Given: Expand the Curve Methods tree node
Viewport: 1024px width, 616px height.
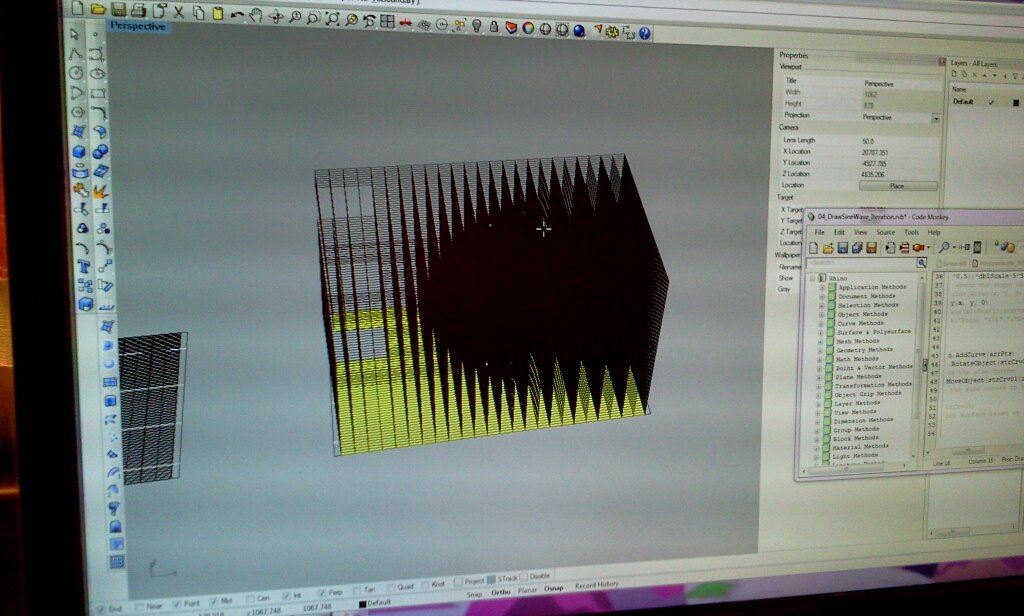Looking at the screenshot, I should click(821, 323).
